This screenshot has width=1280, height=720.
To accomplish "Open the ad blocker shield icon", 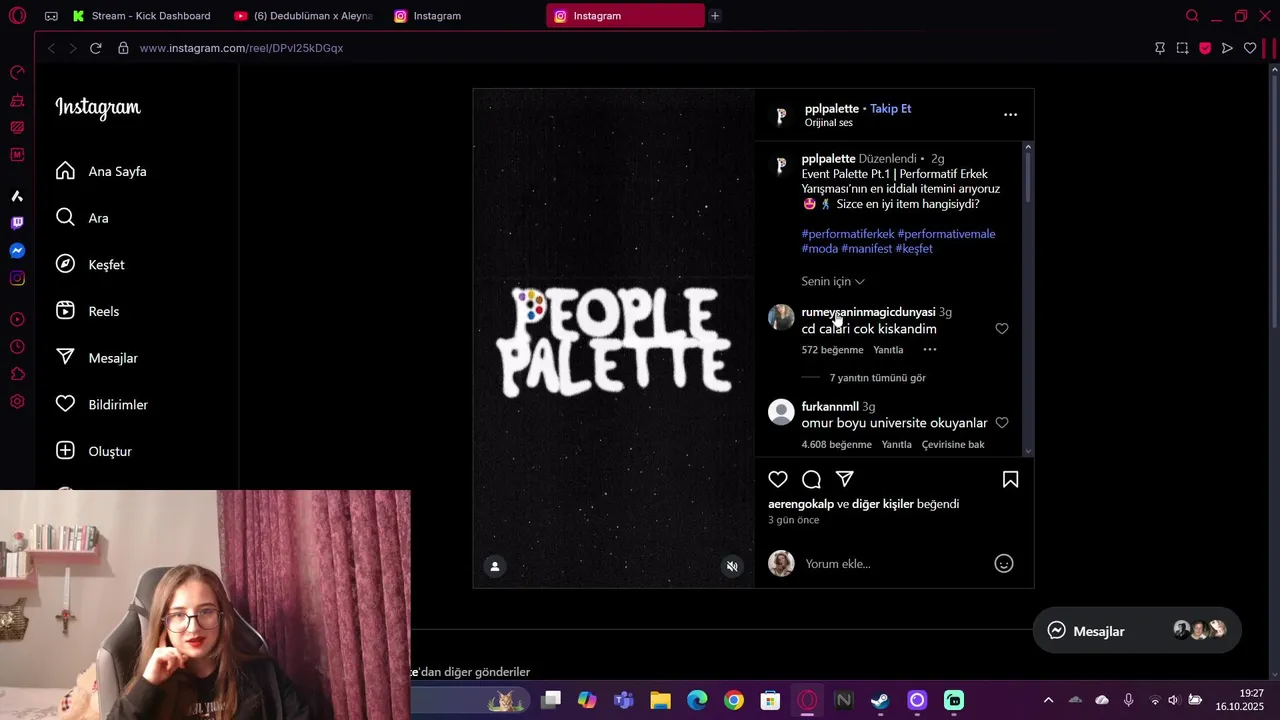I will (1205, 48).
